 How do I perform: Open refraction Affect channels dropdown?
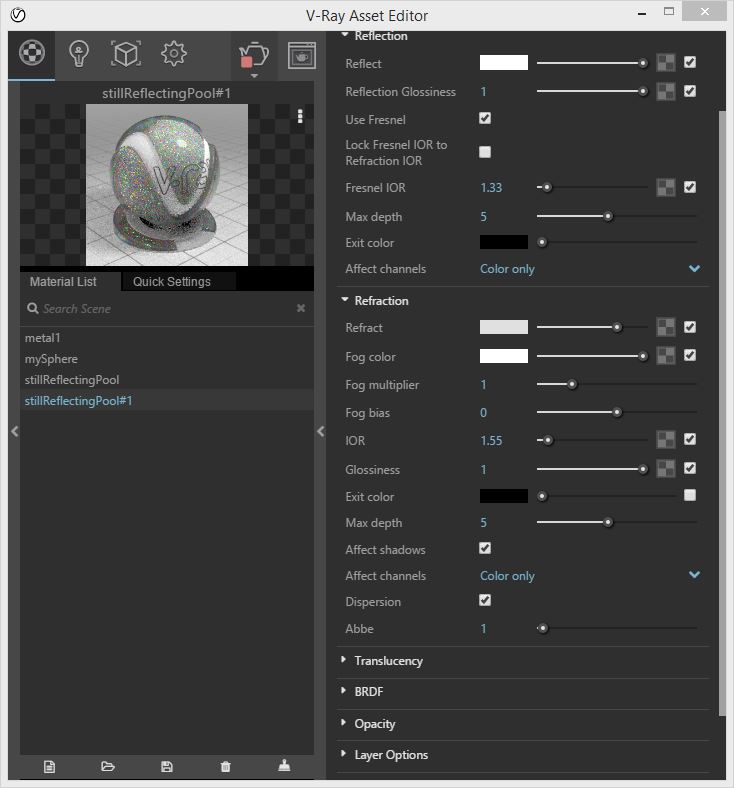(590, 575)
